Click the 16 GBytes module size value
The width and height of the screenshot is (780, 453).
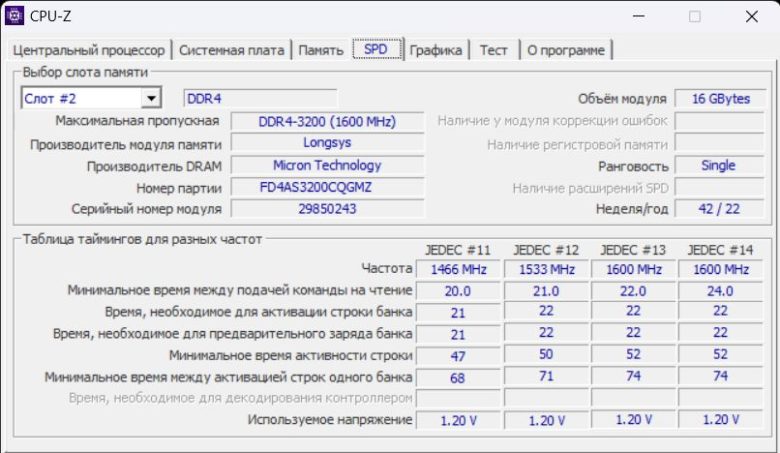720,98
